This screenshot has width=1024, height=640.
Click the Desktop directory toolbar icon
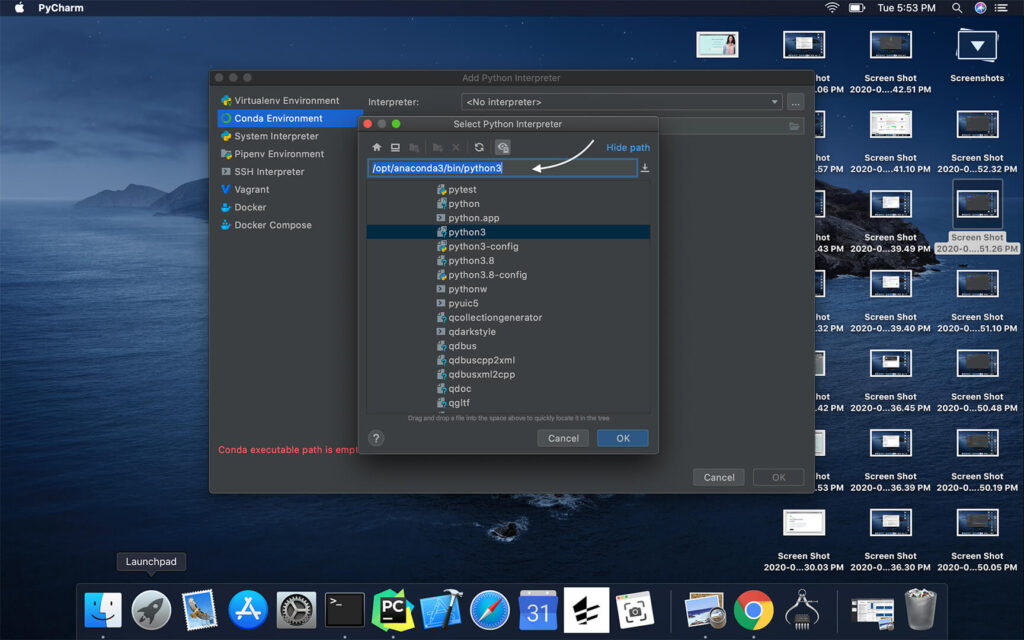395,148
